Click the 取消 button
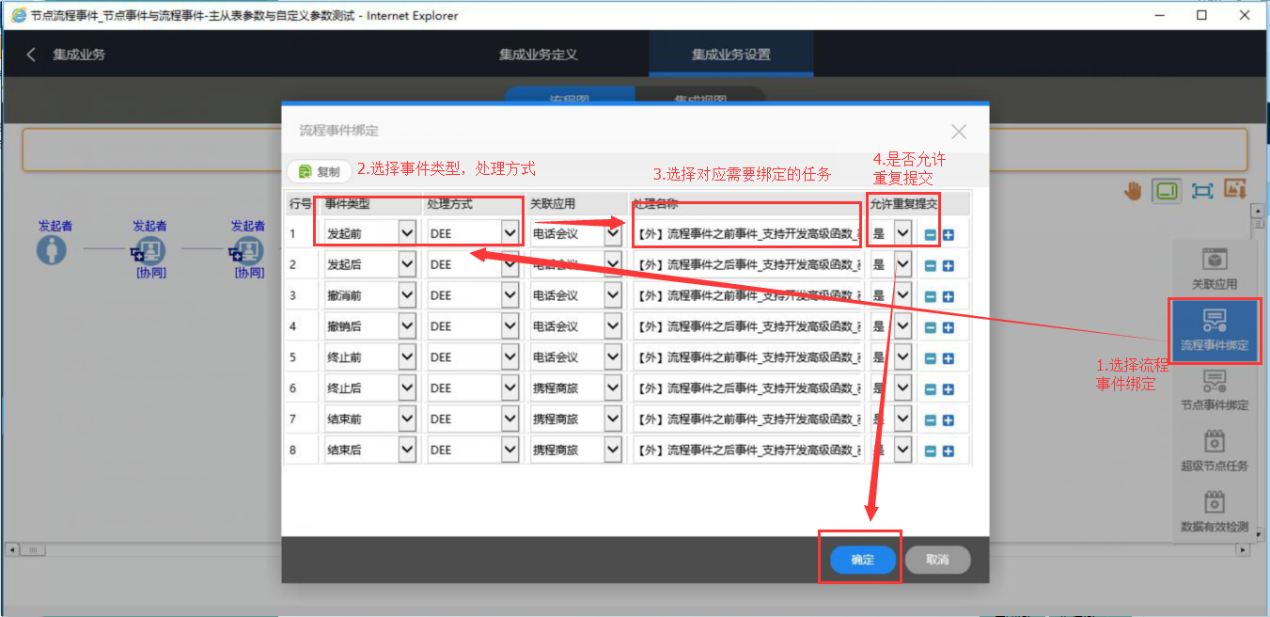This screenshot has width=1270, height=617. coord(937,560)
